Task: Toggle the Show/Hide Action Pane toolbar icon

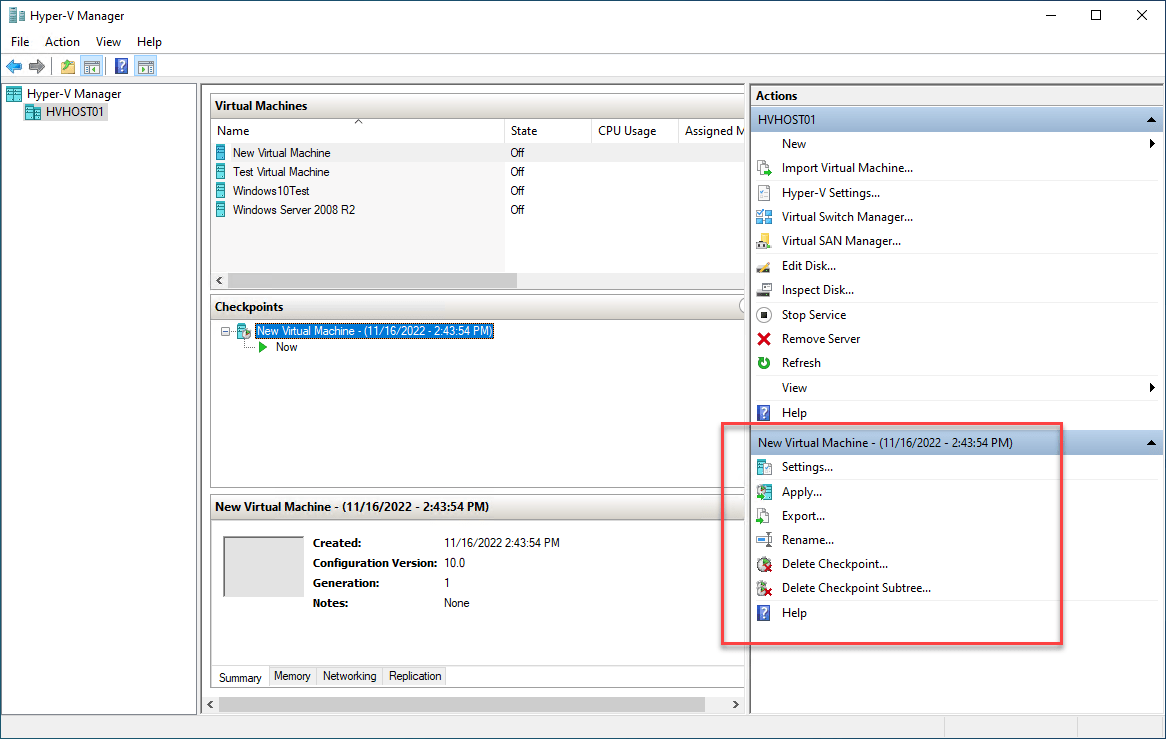Action: click(x=146, y=67)
